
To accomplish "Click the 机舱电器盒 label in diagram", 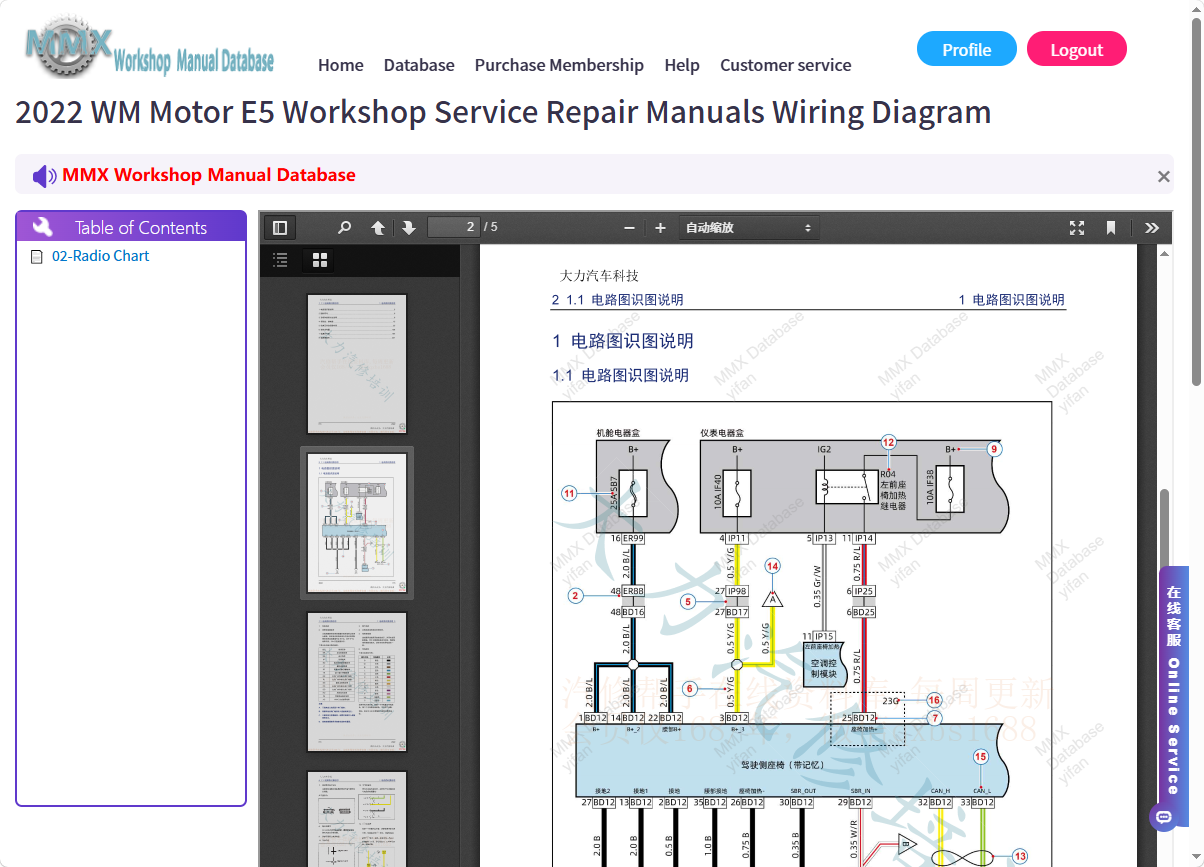I will point(618,434).
